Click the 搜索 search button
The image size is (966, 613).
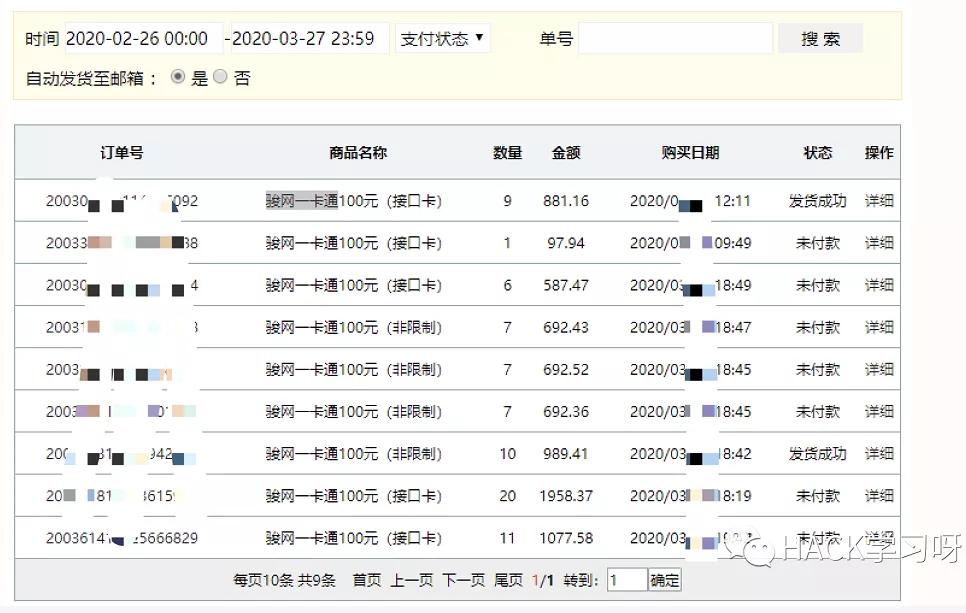click(820, 38)
